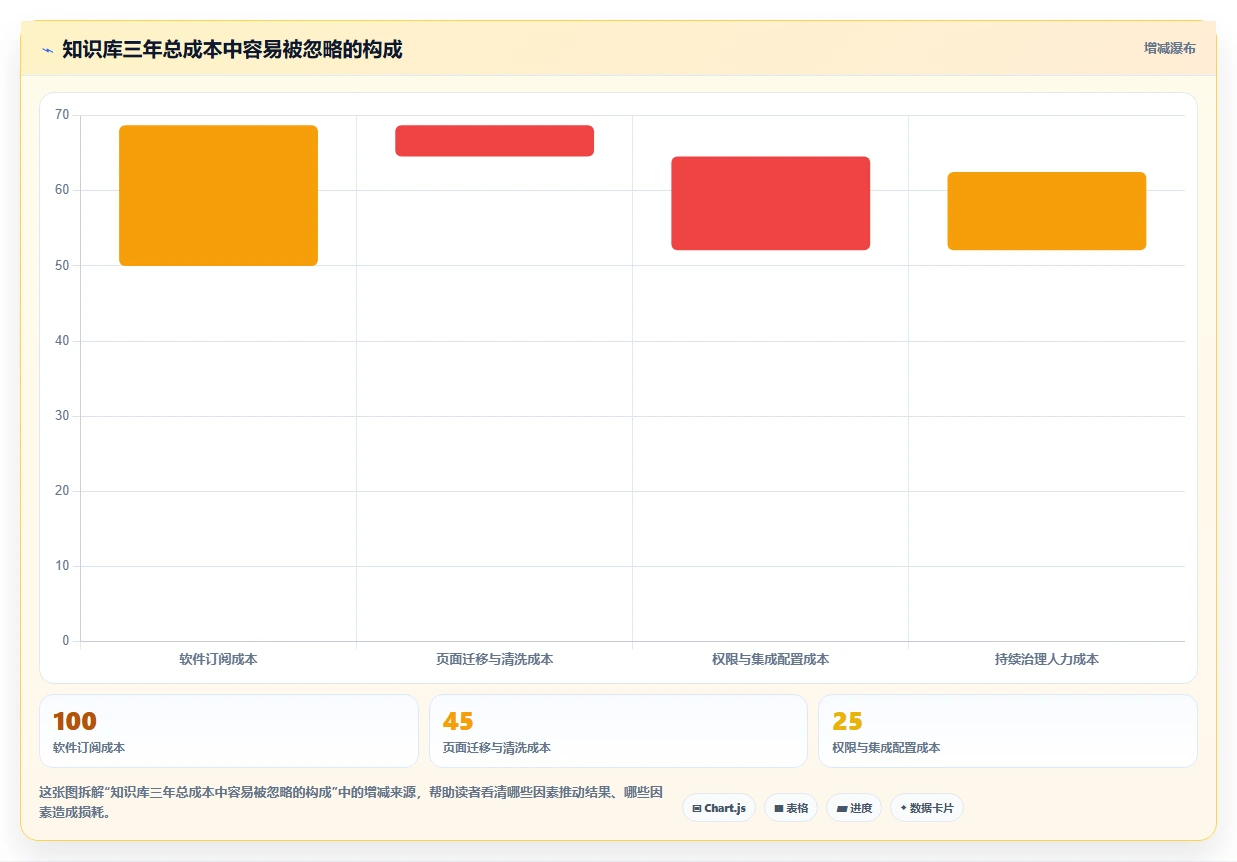Select the Chart.js tag chip
This screenshot has width=1237, height=862.
[x=719, y=808]
